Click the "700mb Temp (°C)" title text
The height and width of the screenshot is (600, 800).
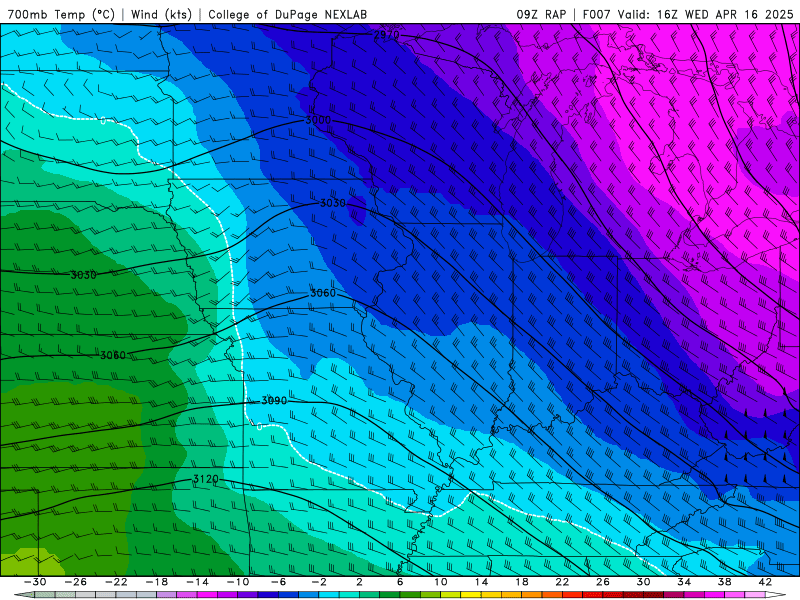(x=61, y=14)
